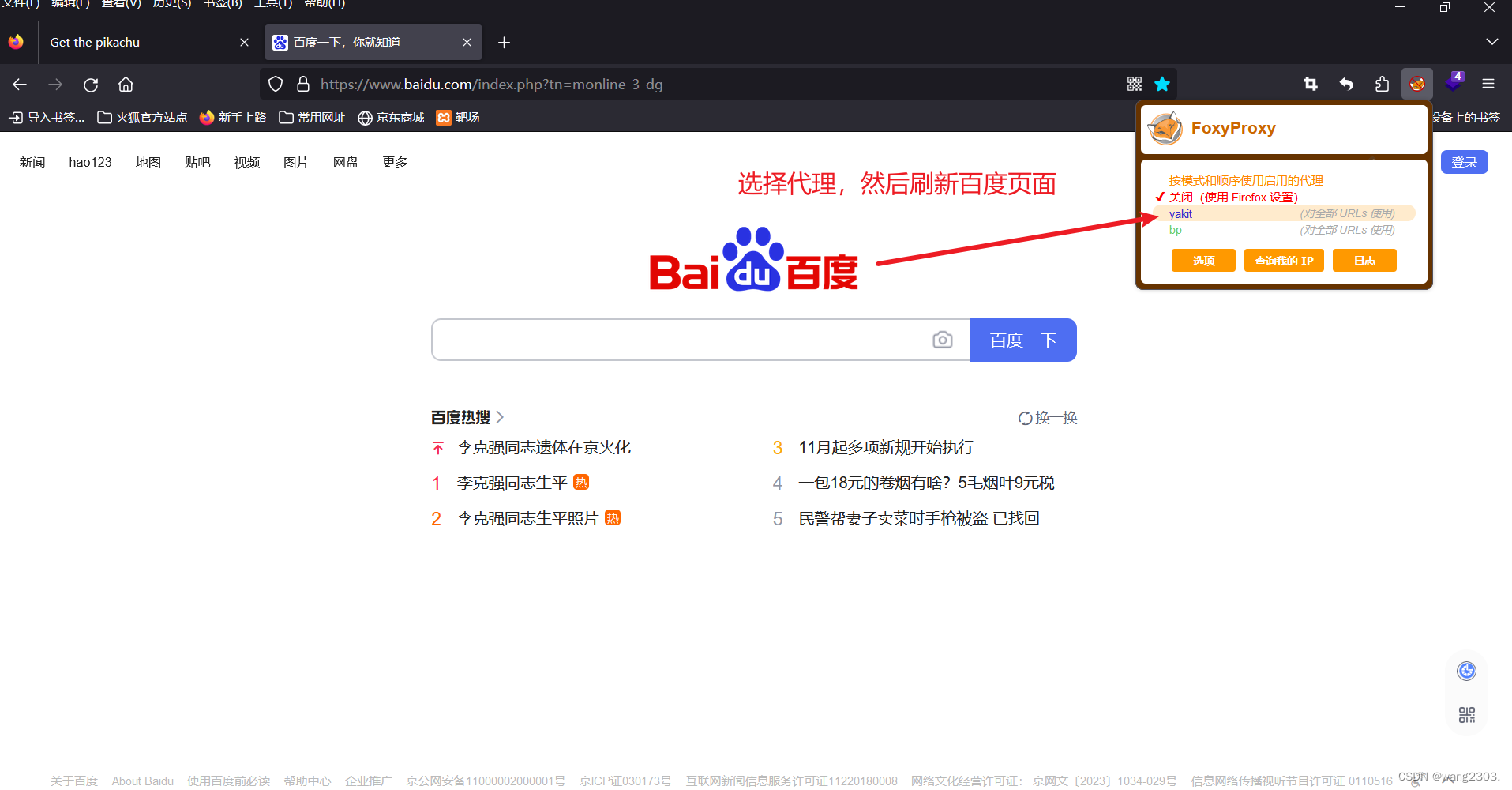Select yakit proxy in FoxyProxy
The image size is (1512, 790).
(x=1284, y=213)
